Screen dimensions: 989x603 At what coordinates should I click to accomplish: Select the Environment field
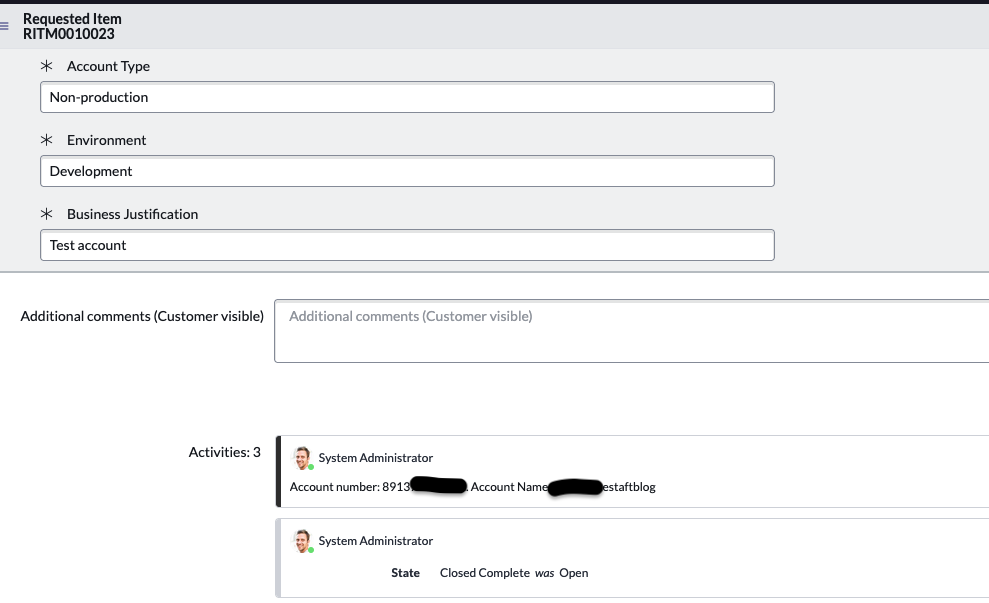(406, 171)
